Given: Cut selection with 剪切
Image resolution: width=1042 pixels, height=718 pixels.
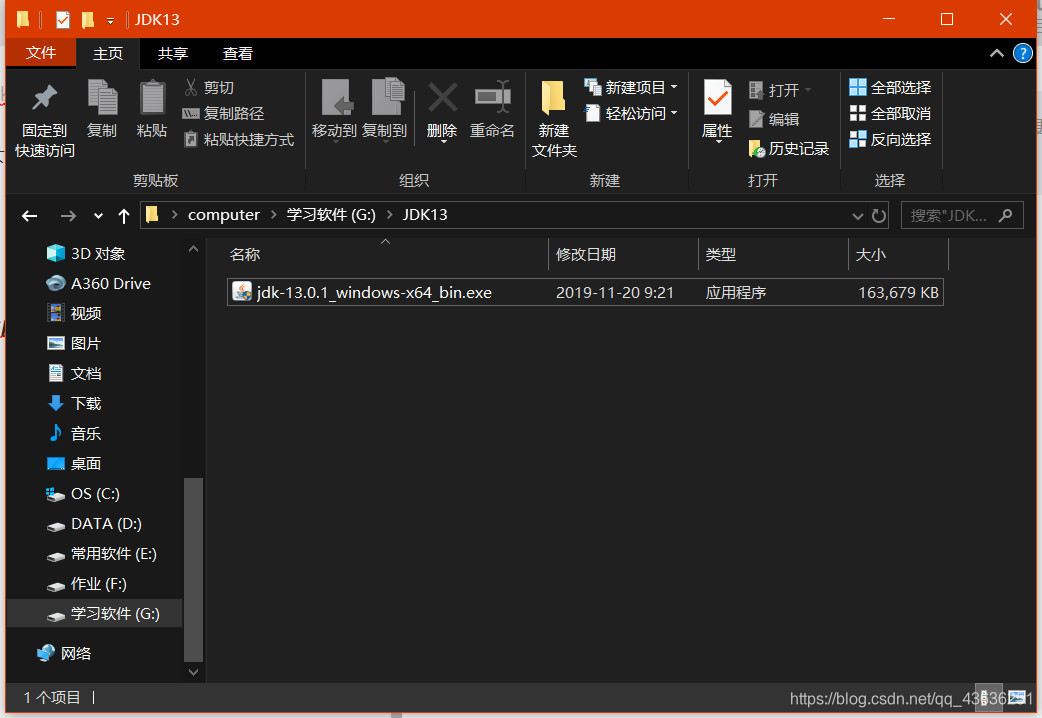Looking at the screenshot, I should coord(209,87).
